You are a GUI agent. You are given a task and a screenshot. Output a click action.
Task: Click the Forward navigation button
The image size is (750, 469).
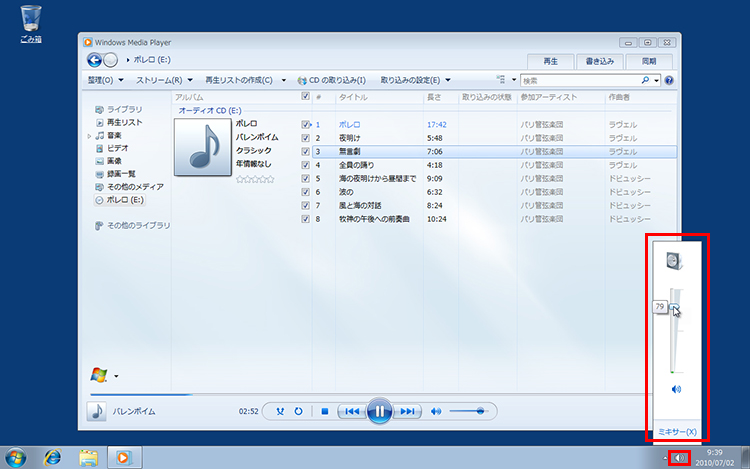click(x=110, y=60)
